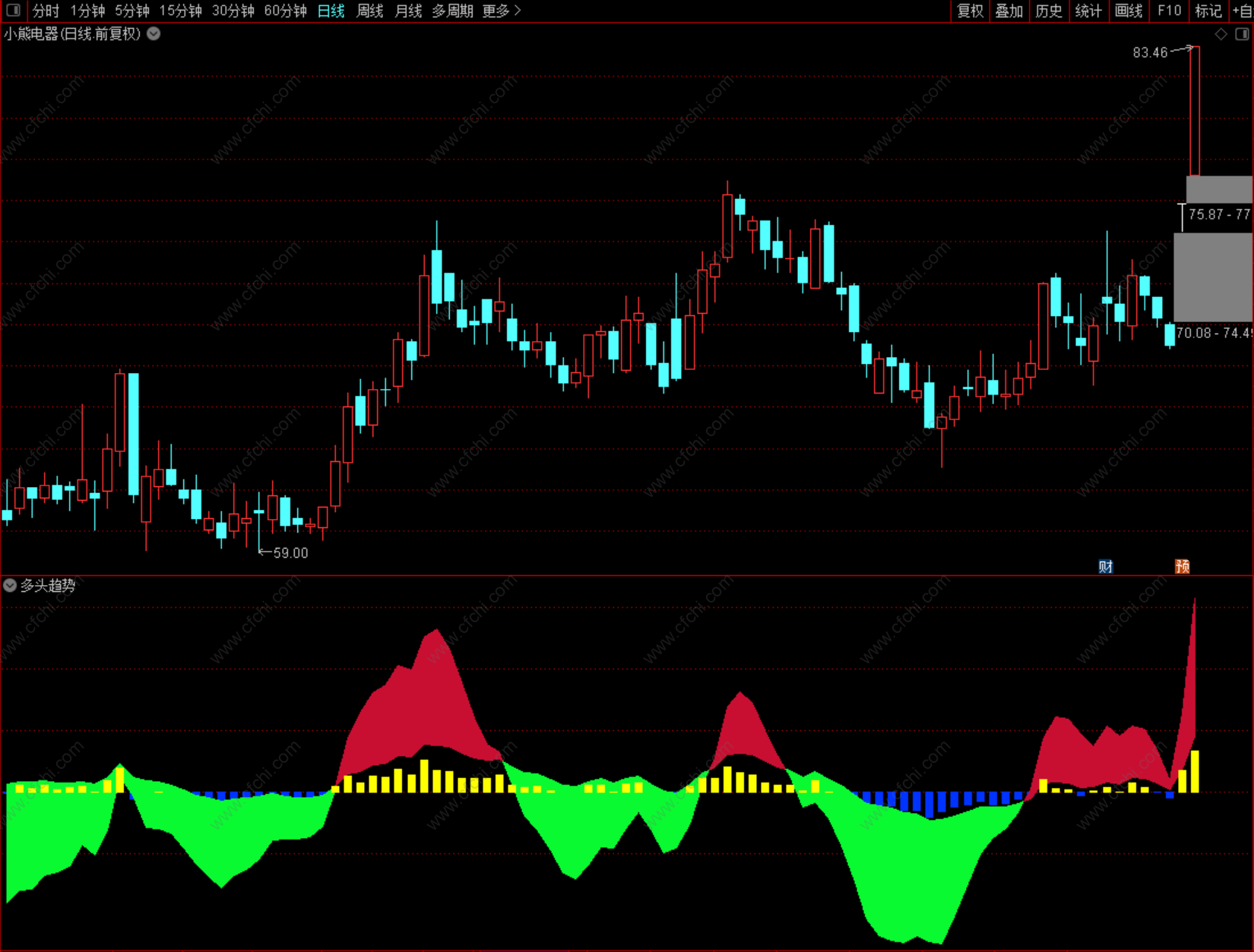
Task: Click the +自 add-to-watchlist button
Action: [1242, 11]
